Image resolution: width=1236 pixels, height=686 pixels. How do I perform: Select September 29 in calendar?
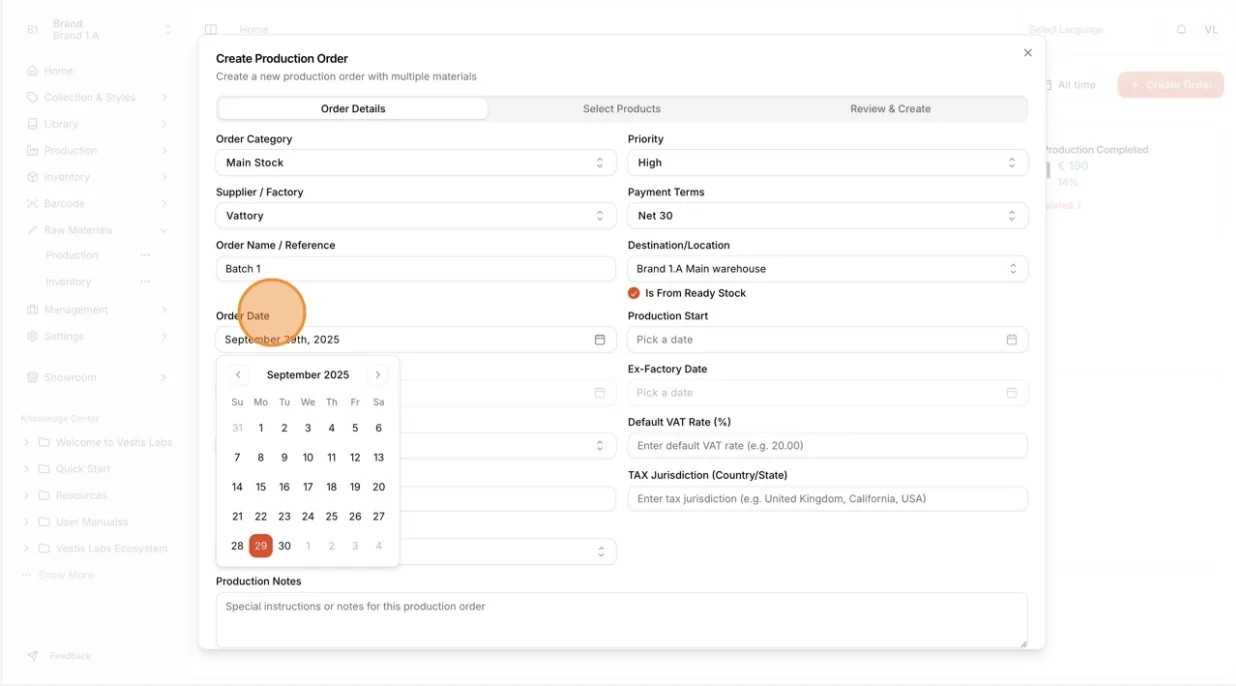(261, 546)
